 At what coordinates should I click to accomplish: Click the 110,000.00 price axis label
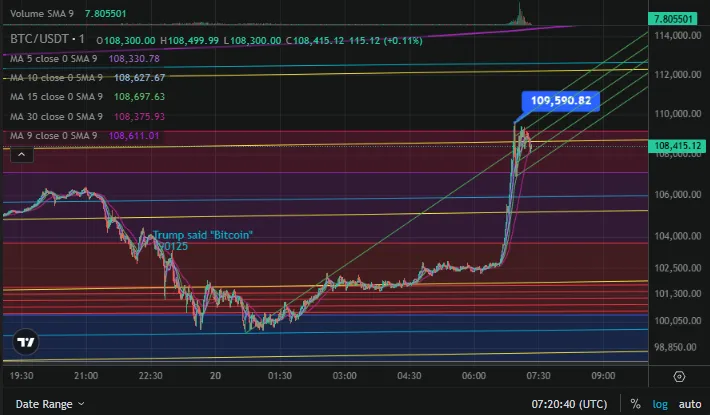tap(677, 114)
